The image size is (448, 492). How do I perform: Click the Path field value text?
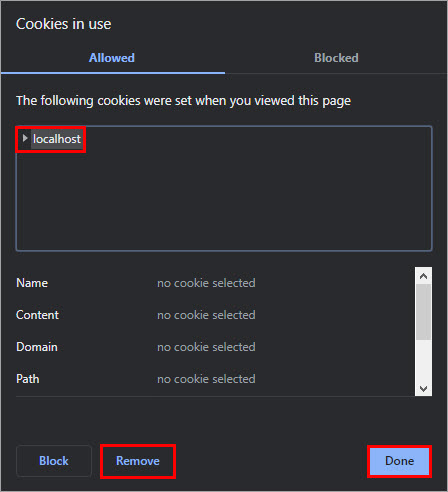pyautogui.click(x=206, y=379)
